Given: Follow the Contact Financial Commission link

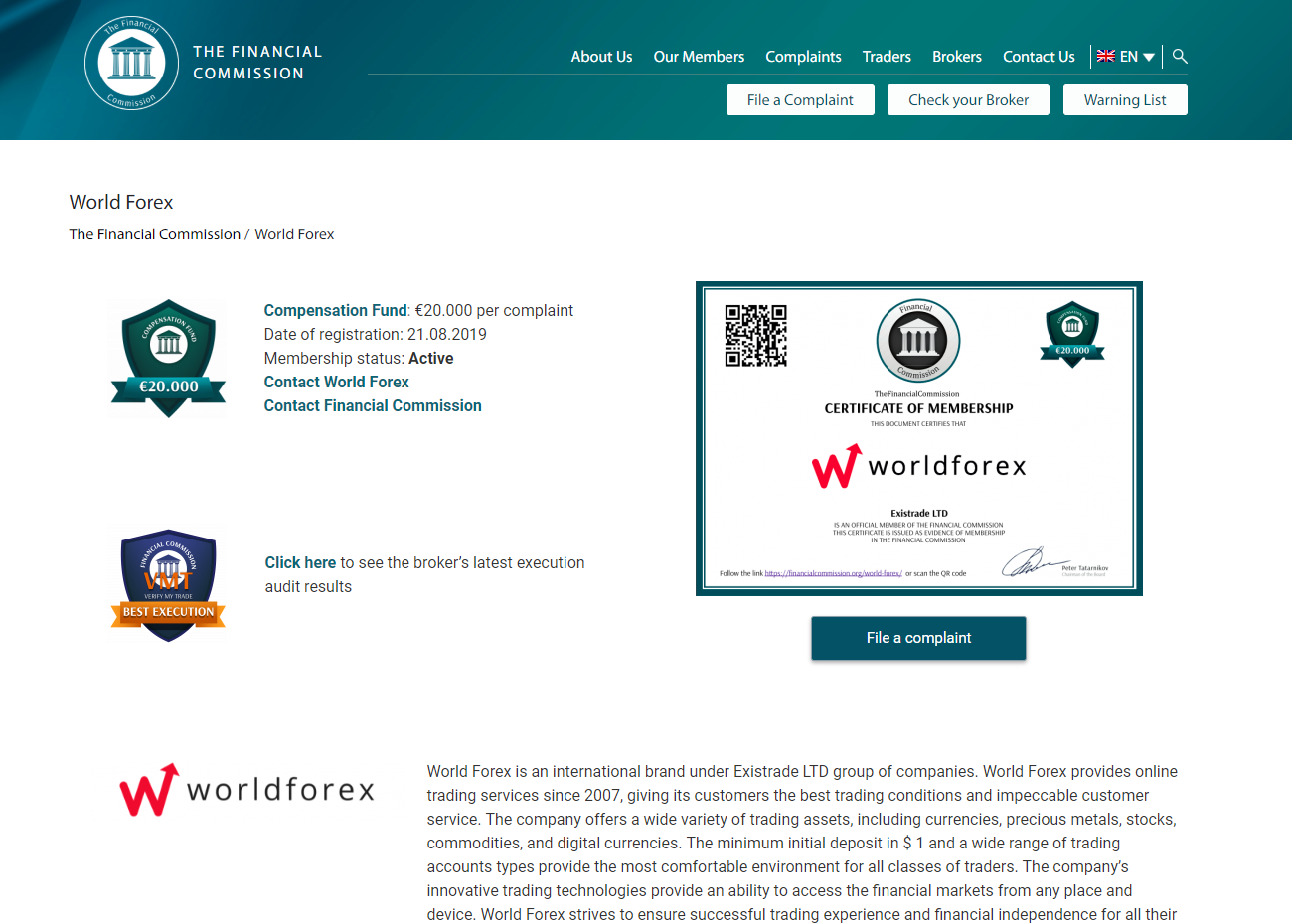Looking at the screenshot, I should (x=373, y=406).
